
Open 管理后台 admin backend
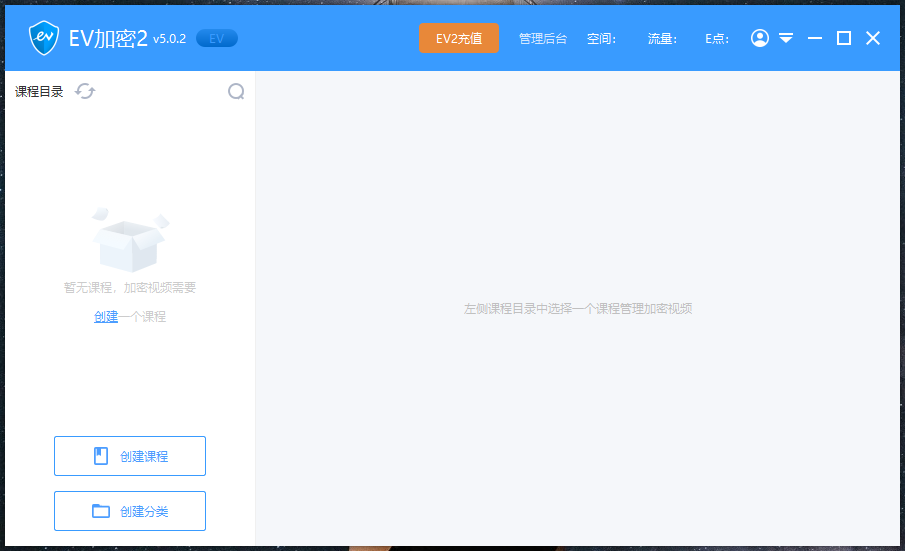pos(543,39)
